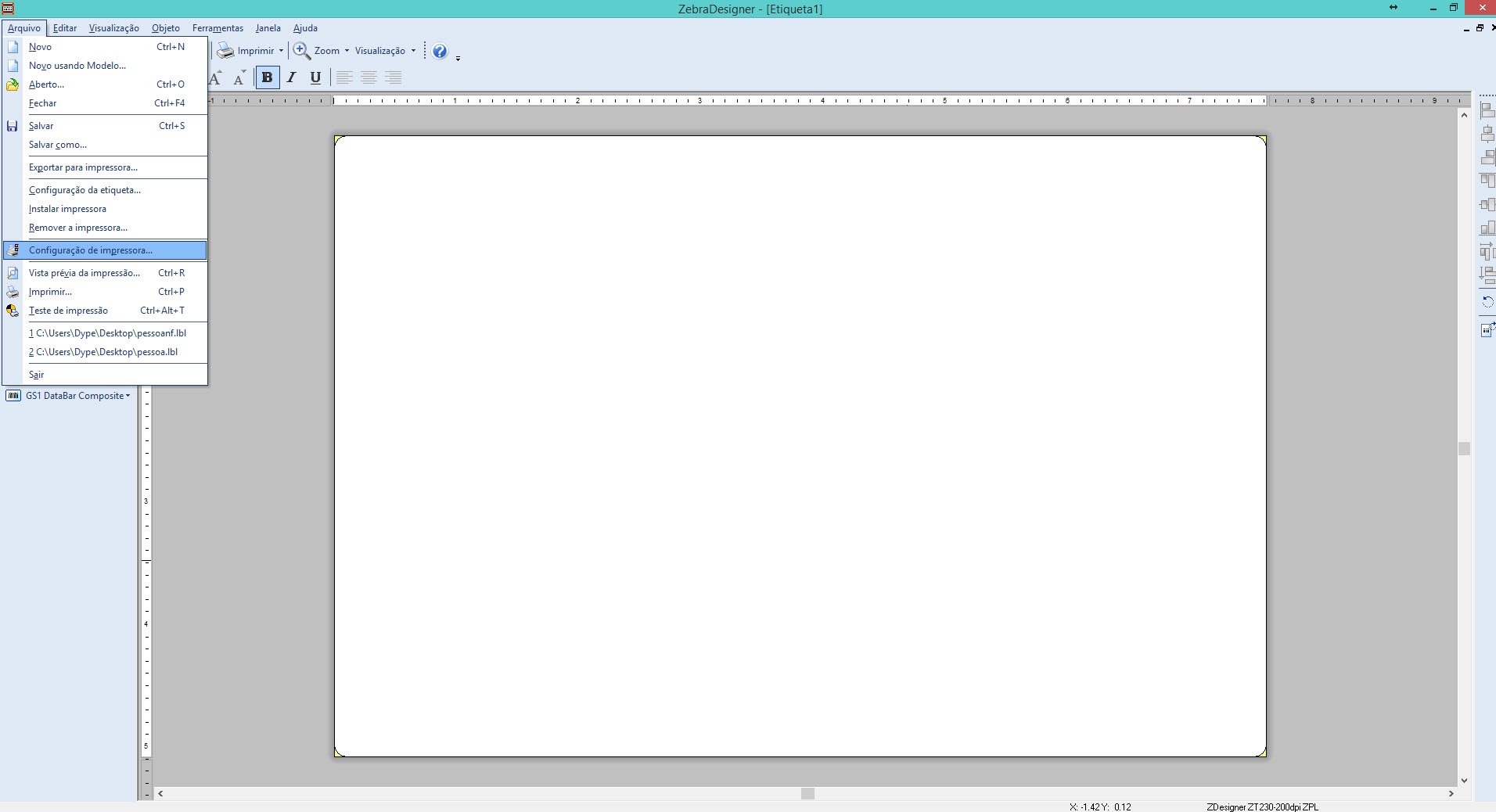Screen dimensions: 1496x812
Task: Click the ZDesigner ZT230-200dpi ZPL status text
Action: [1262, 807]
